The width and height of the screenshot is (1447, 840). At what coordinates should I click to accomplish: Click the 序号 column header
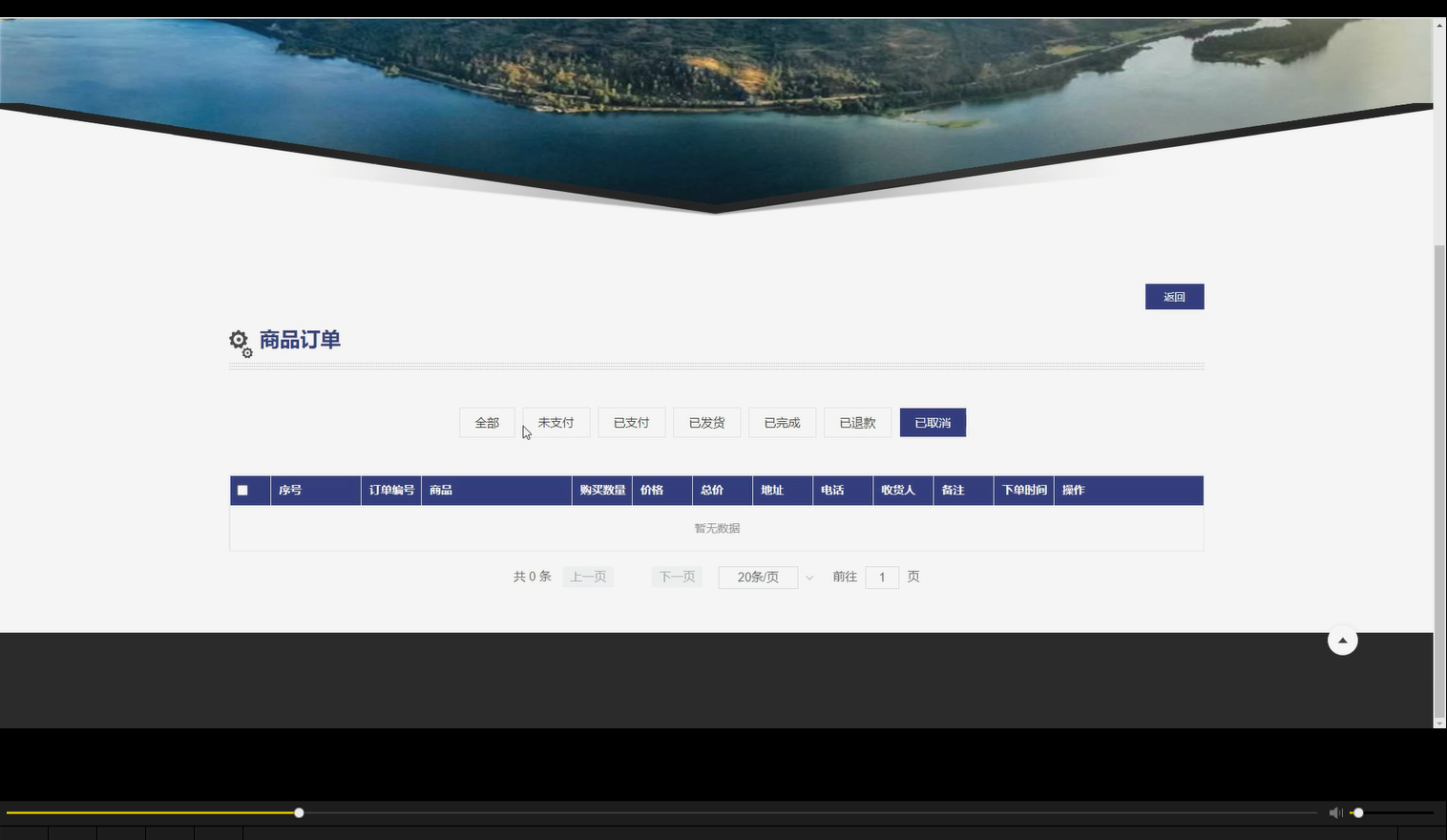pyautogui.click(x=316, y=491)
